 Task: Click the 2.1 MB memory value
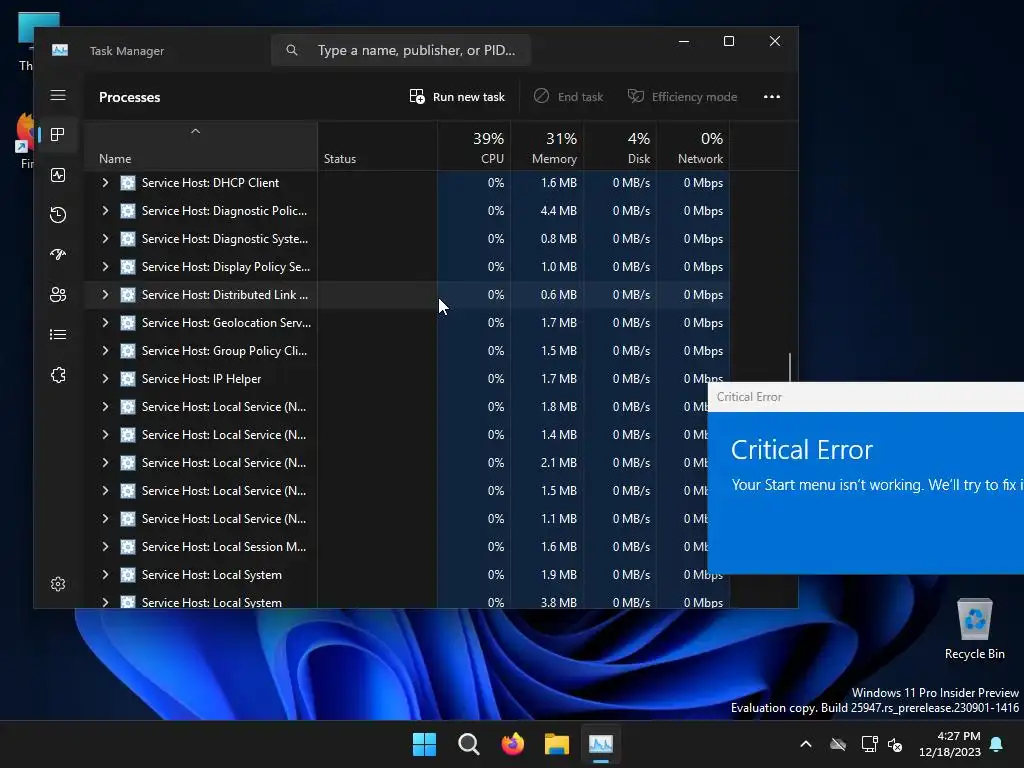[558, 463]
